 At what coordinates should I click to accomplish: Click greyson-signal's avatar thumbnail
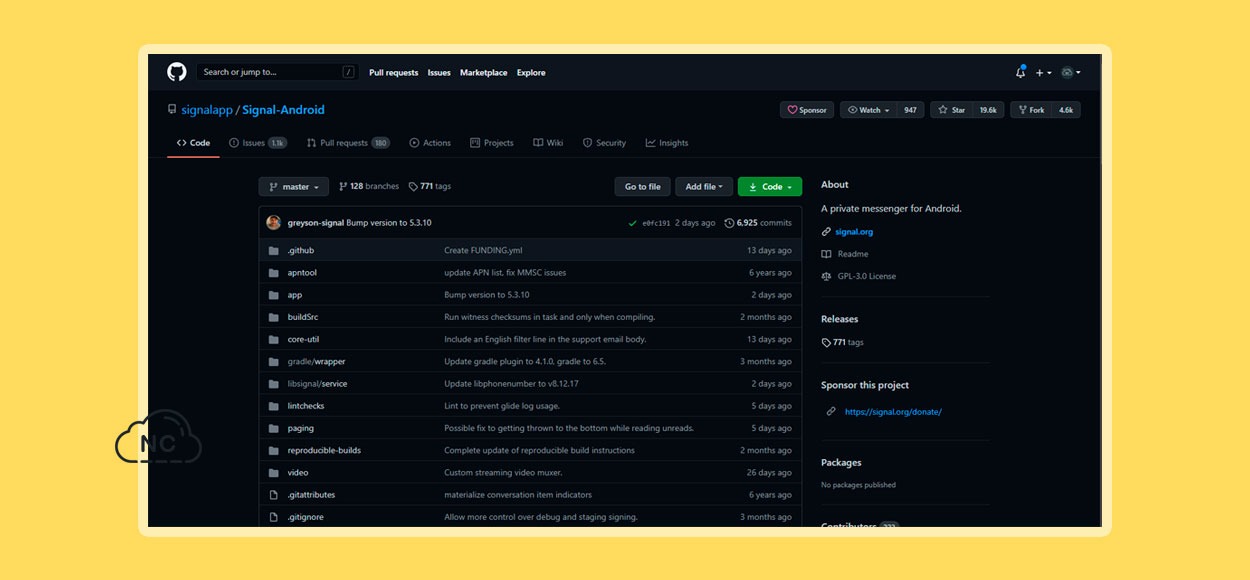click(274, 222)
